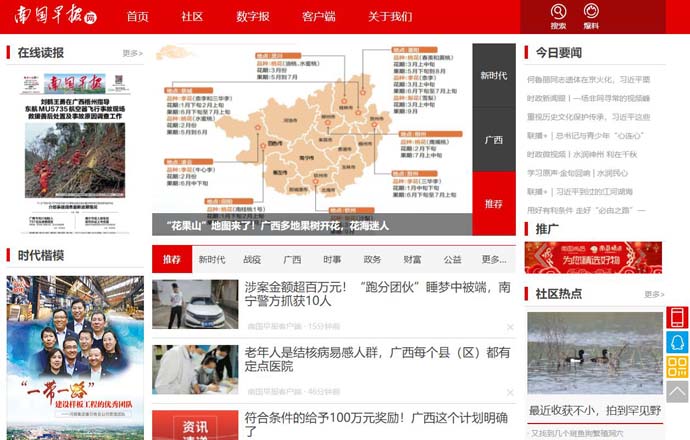The width and height of the screenshot is (690, 440).
Task: Go to 首页 in the navigation bar
Action: 138,17
